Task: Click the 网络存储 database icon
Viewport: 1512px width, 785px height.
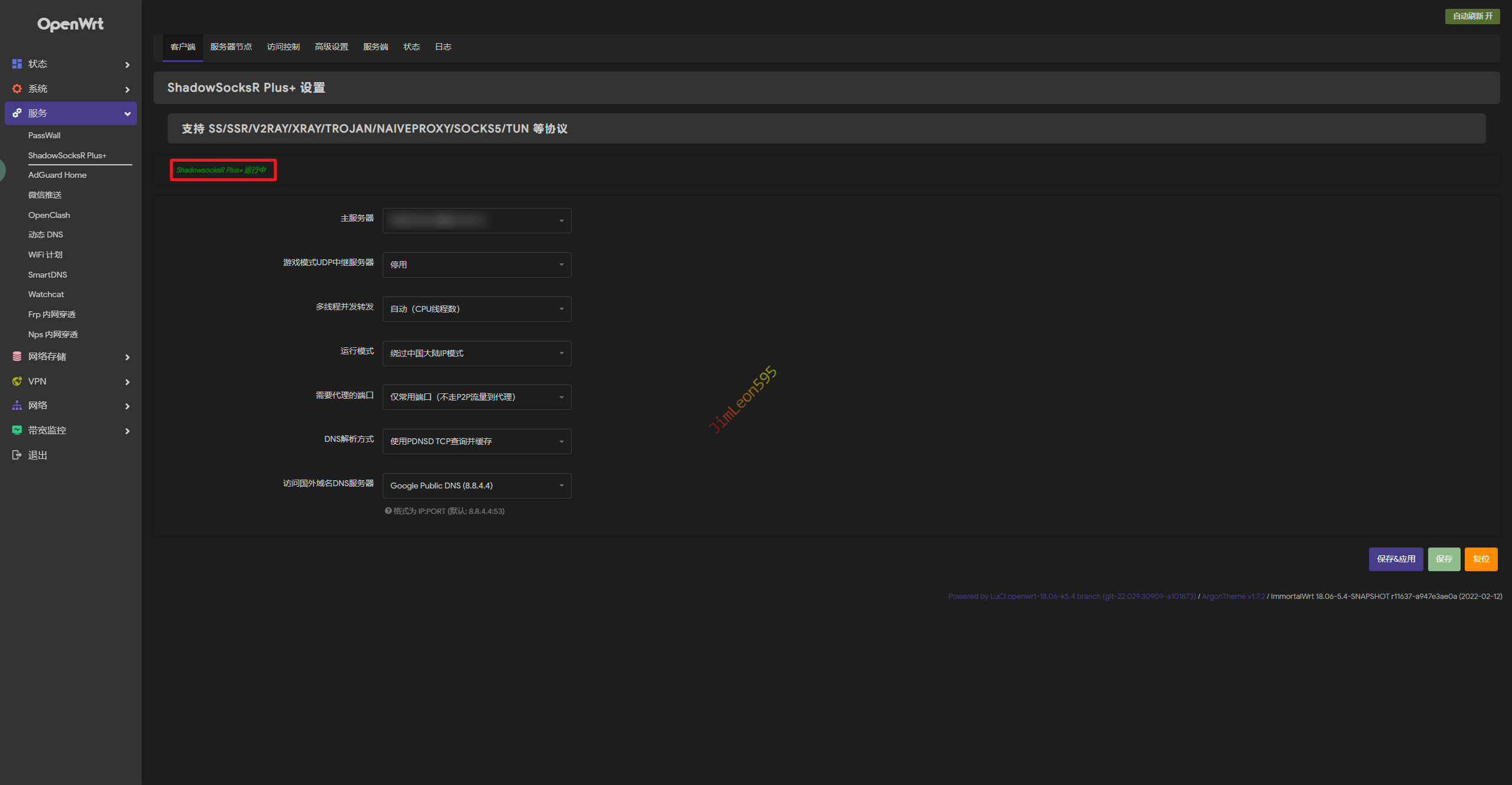Action: pyautogui.click(x=17, y=356)
